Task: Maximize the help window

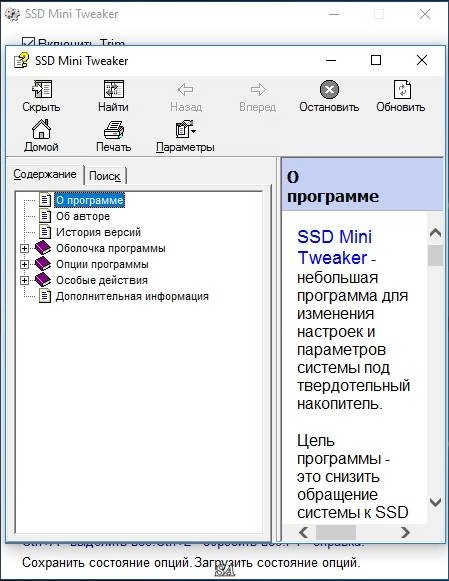Action: click(x=376, y=60)
